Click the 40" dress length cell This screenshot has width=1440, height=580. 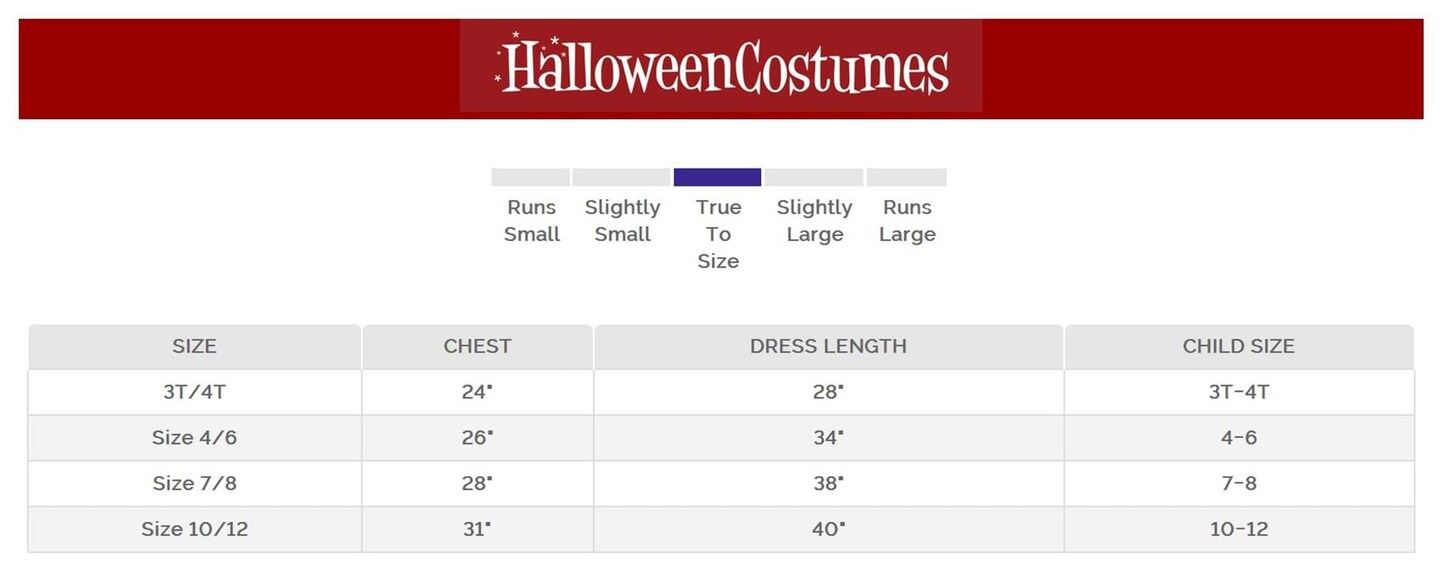(x=828, y=529)
